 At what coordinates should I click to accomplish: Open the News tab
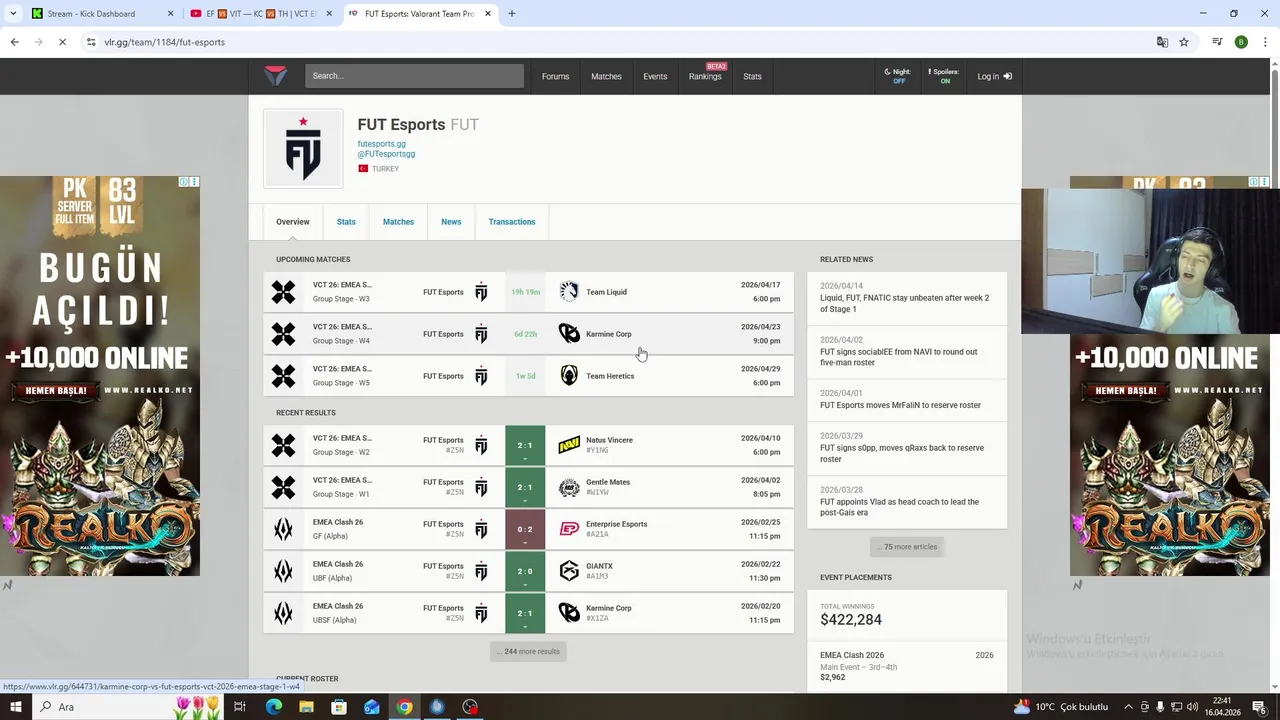[x=451, y=222]
